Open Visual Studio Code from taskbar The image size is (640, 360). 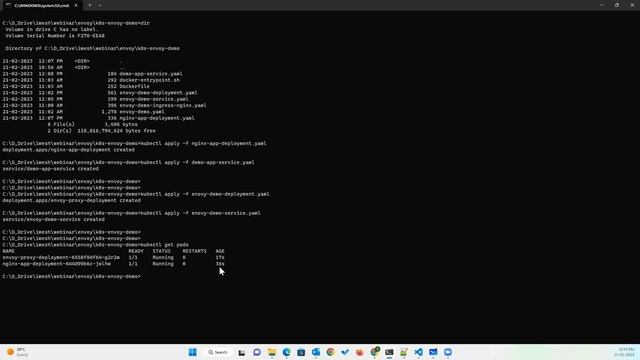(418, 352)
